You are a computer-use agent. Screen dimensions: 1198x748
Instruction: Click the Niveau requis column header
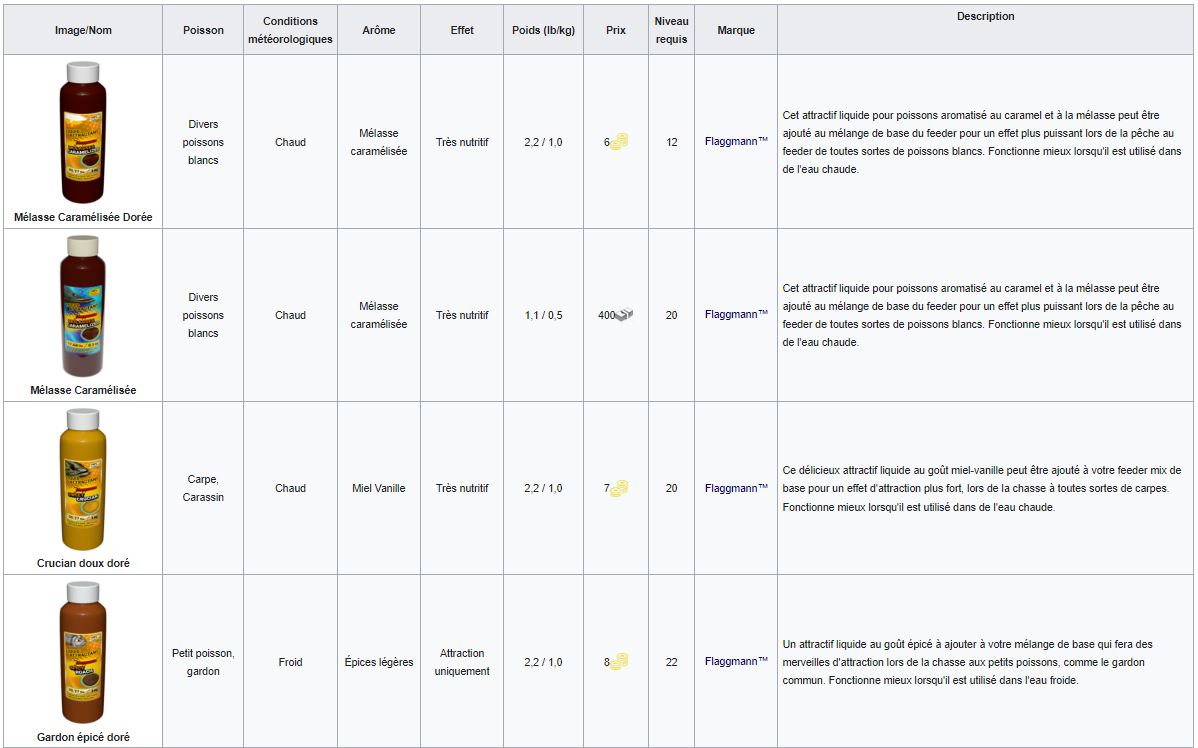click(672, 30)
